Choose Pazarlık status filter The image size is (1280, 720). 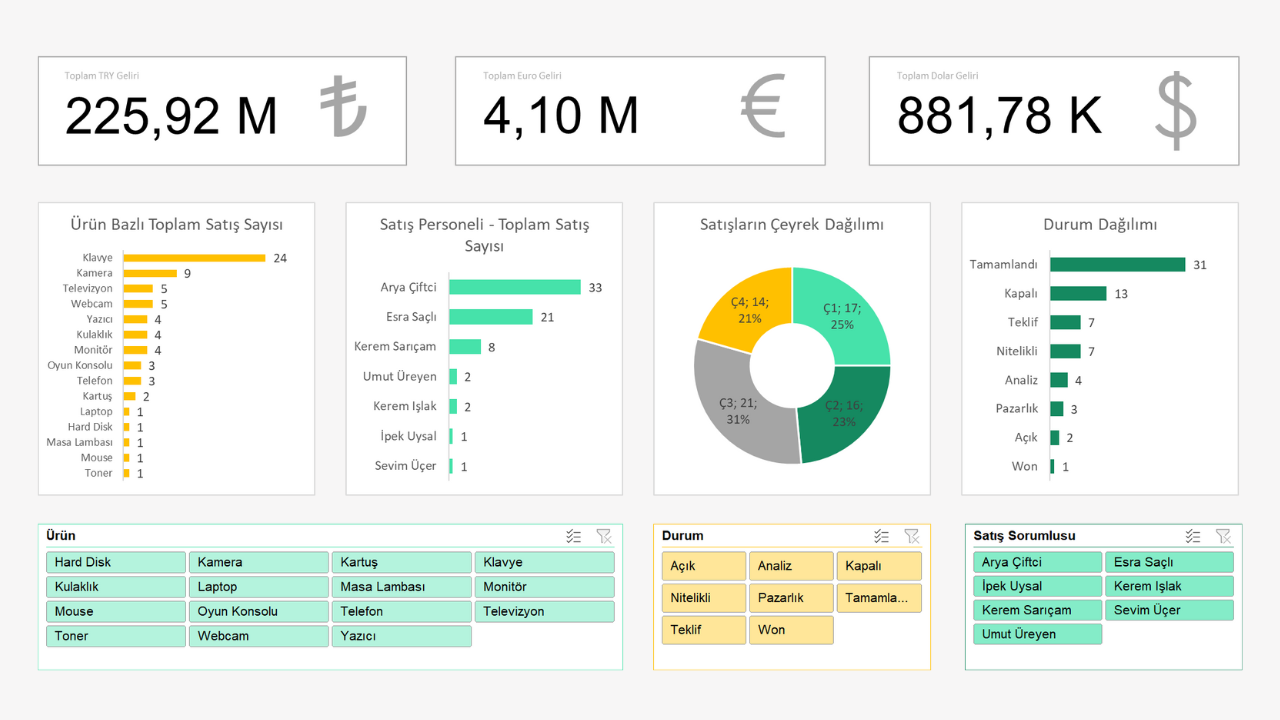coord(791,598)
